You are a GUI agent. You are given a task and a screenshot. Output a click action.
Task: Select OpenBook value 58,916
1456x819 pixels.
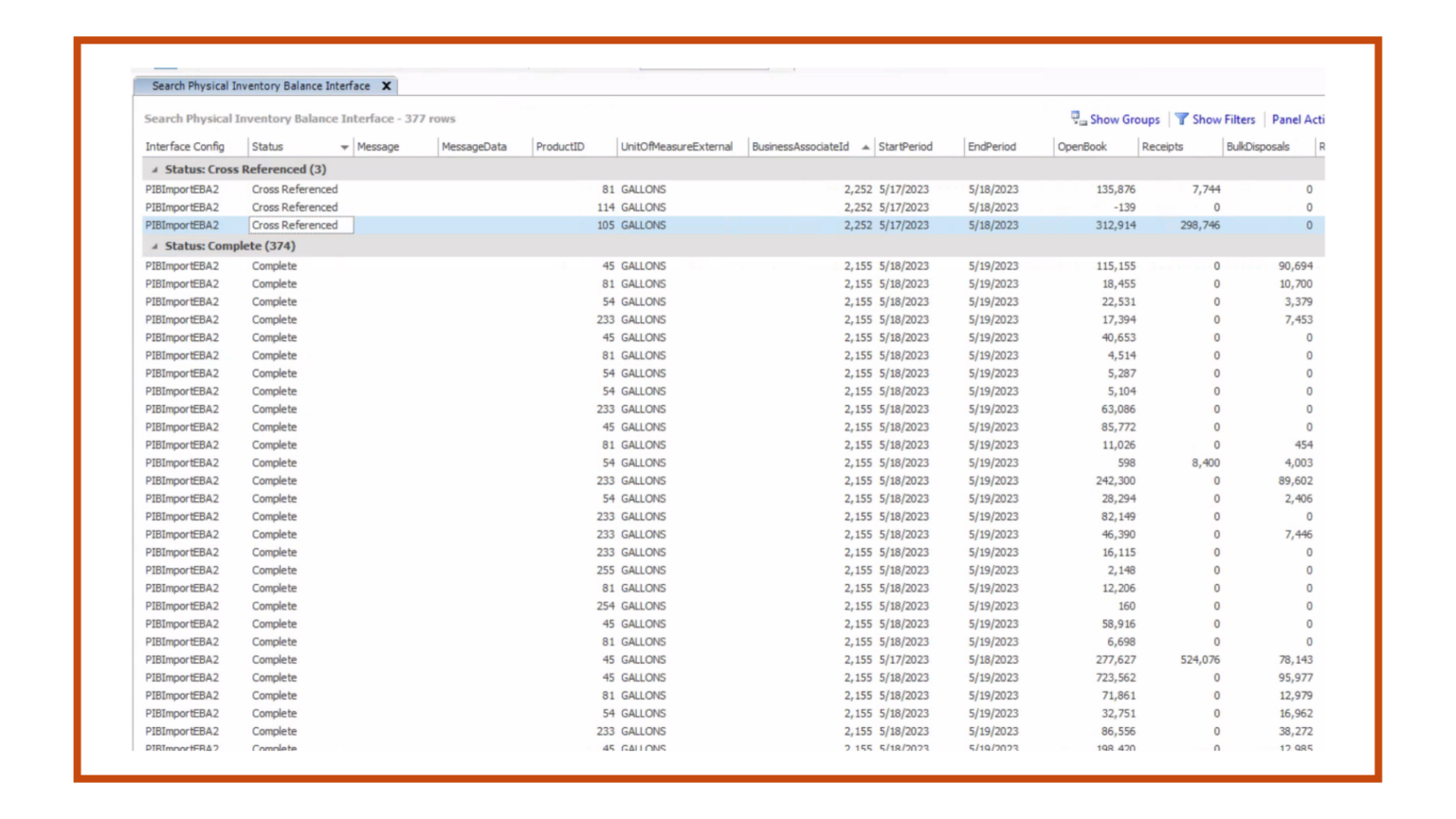1119,625
